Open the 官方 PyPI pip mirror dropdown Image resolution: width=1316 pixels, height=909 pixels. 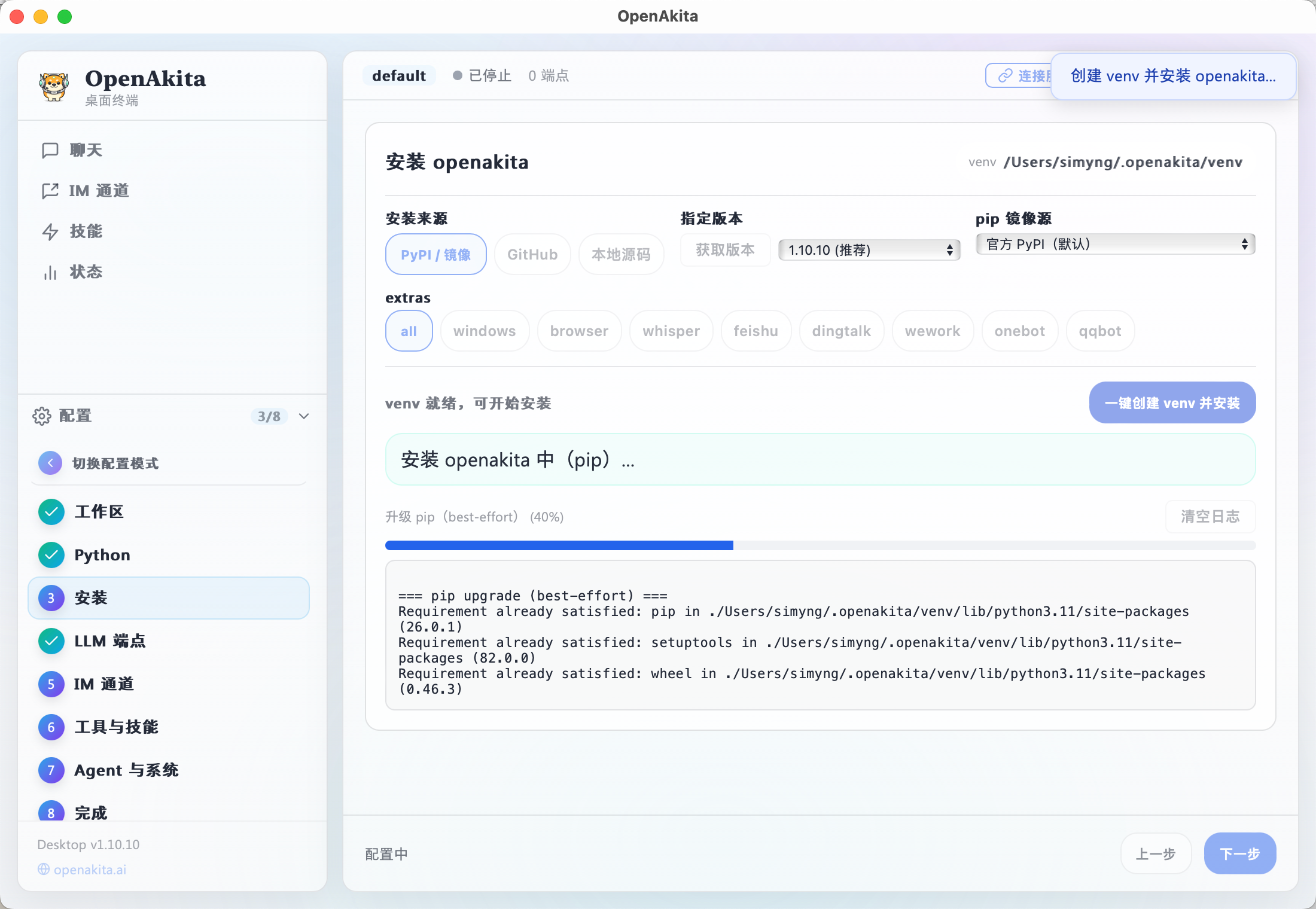coord(1115,244)
